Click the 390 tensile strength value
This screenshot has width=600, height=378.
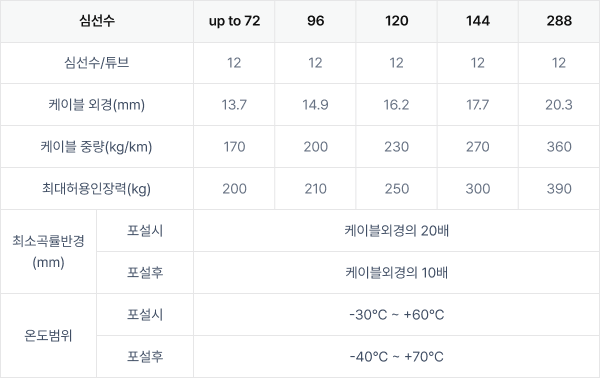point(559,189)
